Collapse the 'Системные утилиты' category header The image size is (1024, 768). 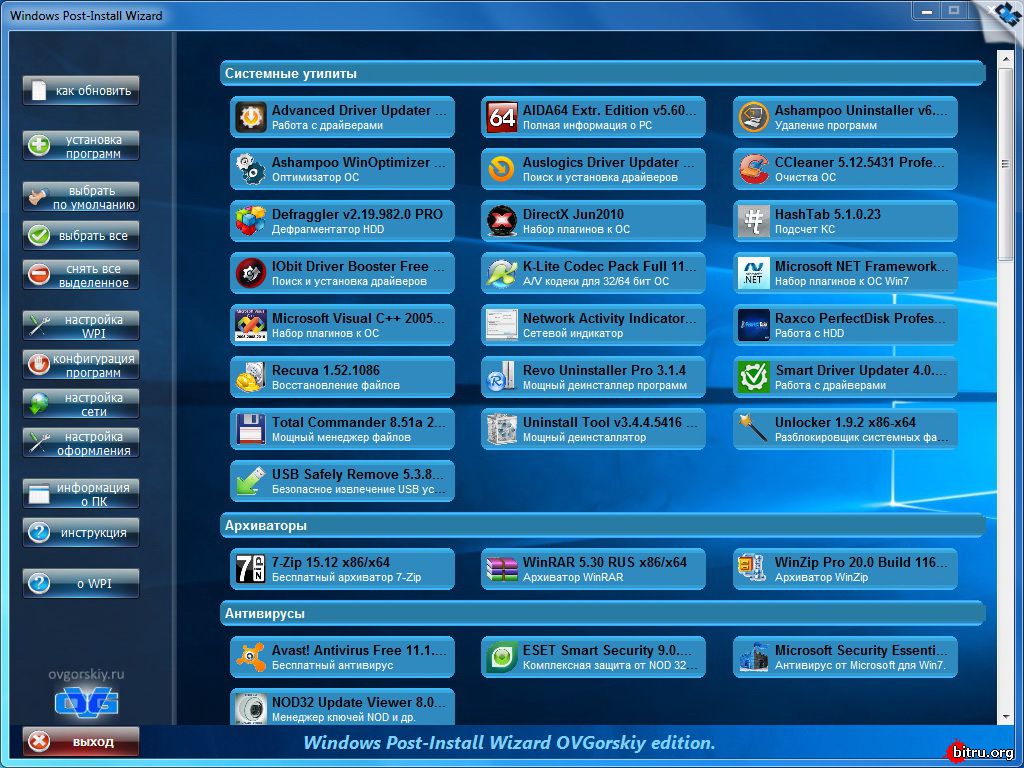coord(602,73)
